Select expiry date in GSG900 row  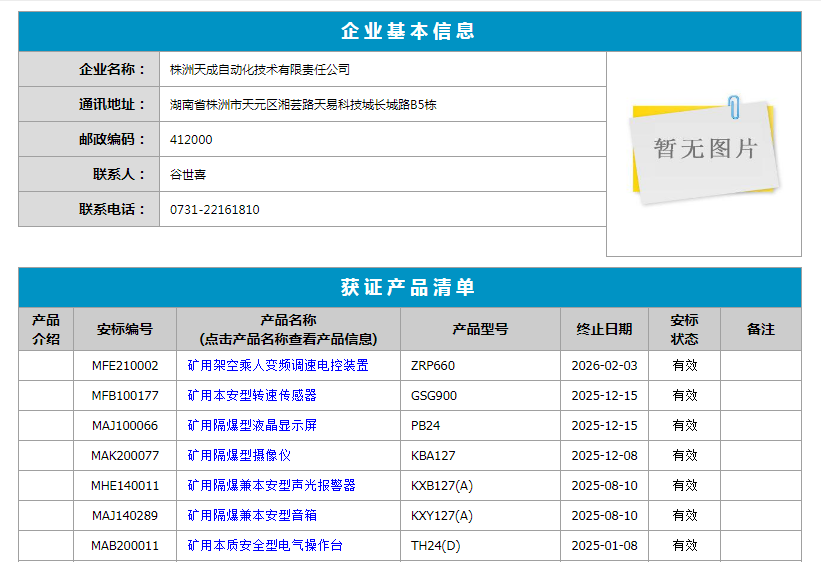coord(604,395)
